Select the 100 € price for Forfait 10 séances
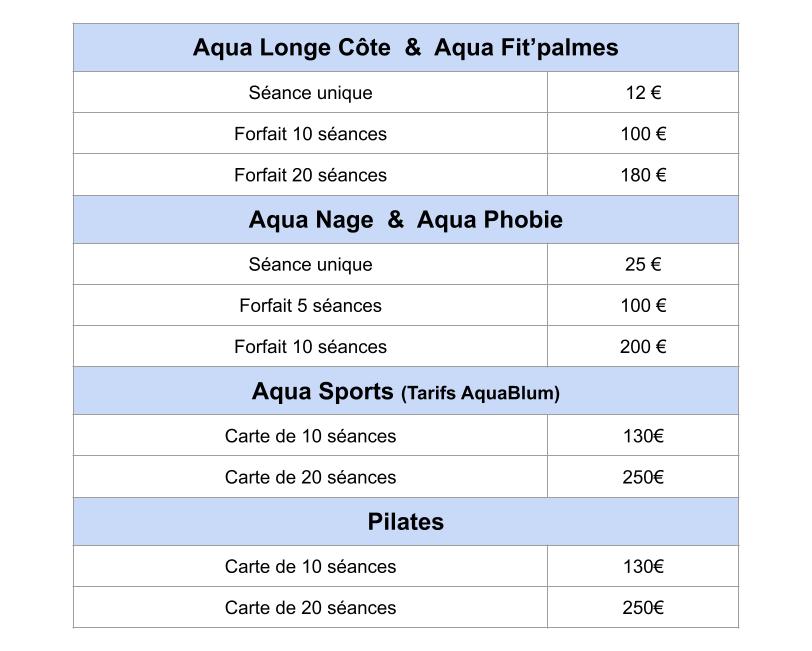The height and width of the screenshot is (651, 812). click(x=643, y=134)
